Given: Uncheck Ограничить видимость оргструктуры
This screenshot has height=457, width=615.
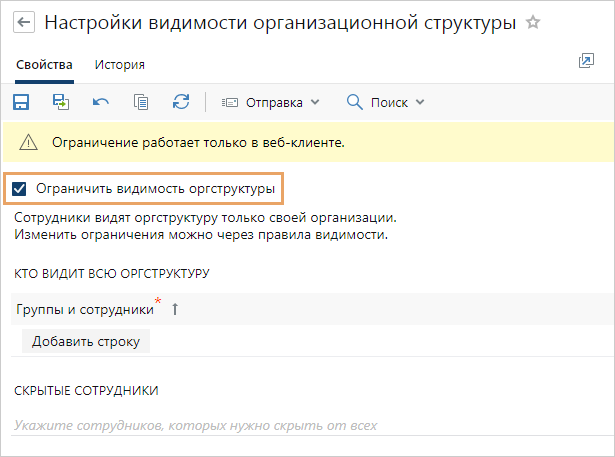Looking at the screenshot, I should [19, 188].
